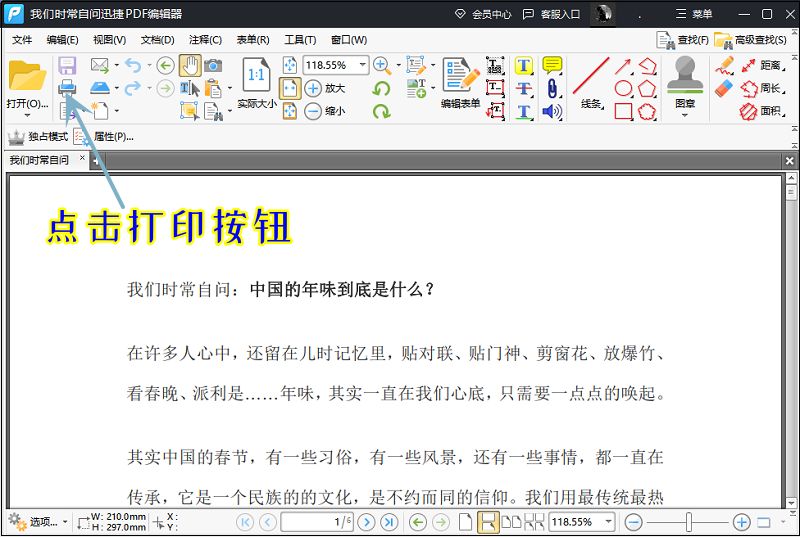Click the zoom slider in status bar
Viewport: 800px width, 537px height.
click(688, 522)
